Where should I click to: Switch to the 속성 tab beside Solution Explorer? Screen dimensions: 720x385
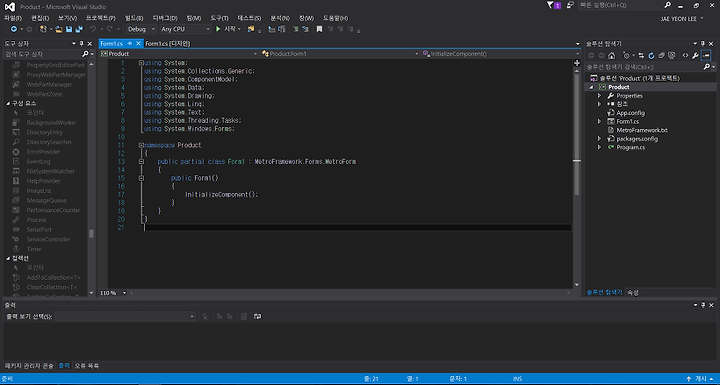coord(633,292)
